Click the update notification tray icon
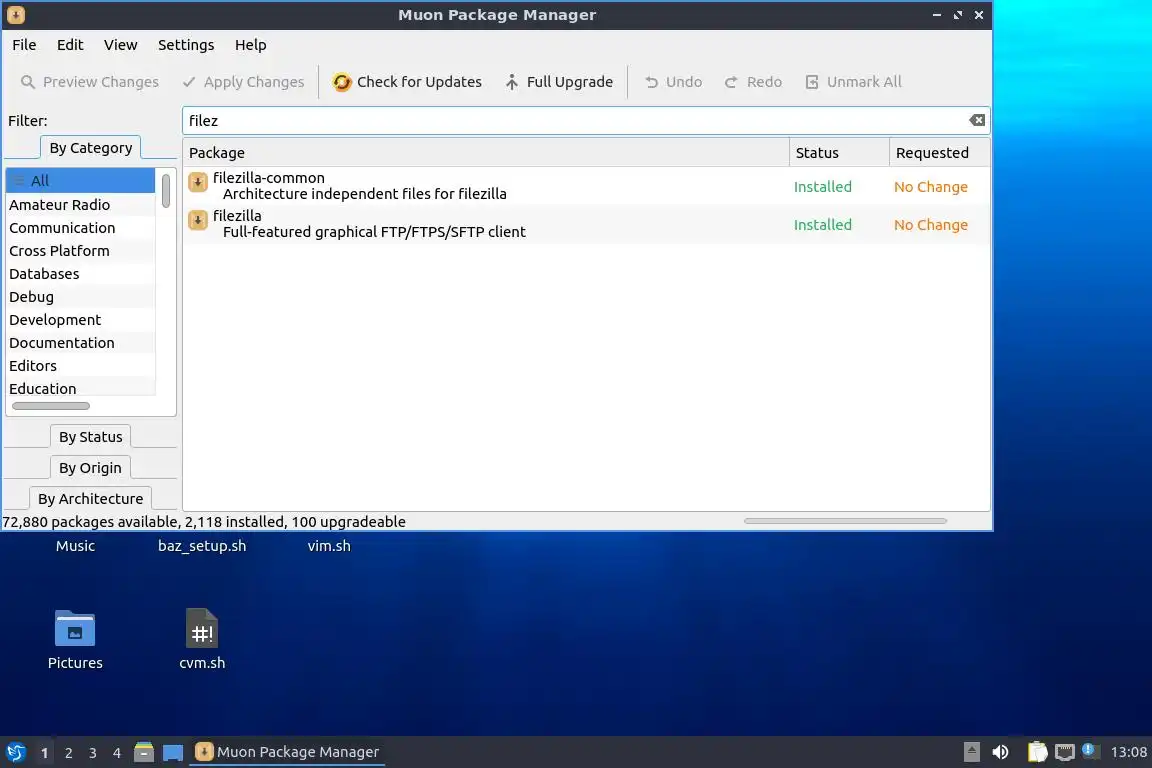Image resolution: width=1152 pixels, height=768 pixels. [1091, 751]
